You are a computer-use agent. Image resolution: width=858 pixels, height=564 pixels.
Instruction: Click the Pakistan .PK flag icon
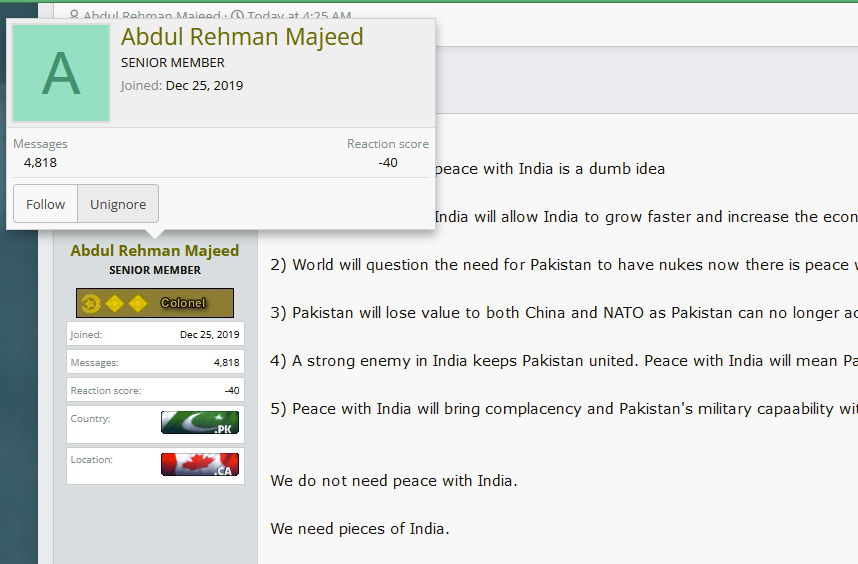200,423
